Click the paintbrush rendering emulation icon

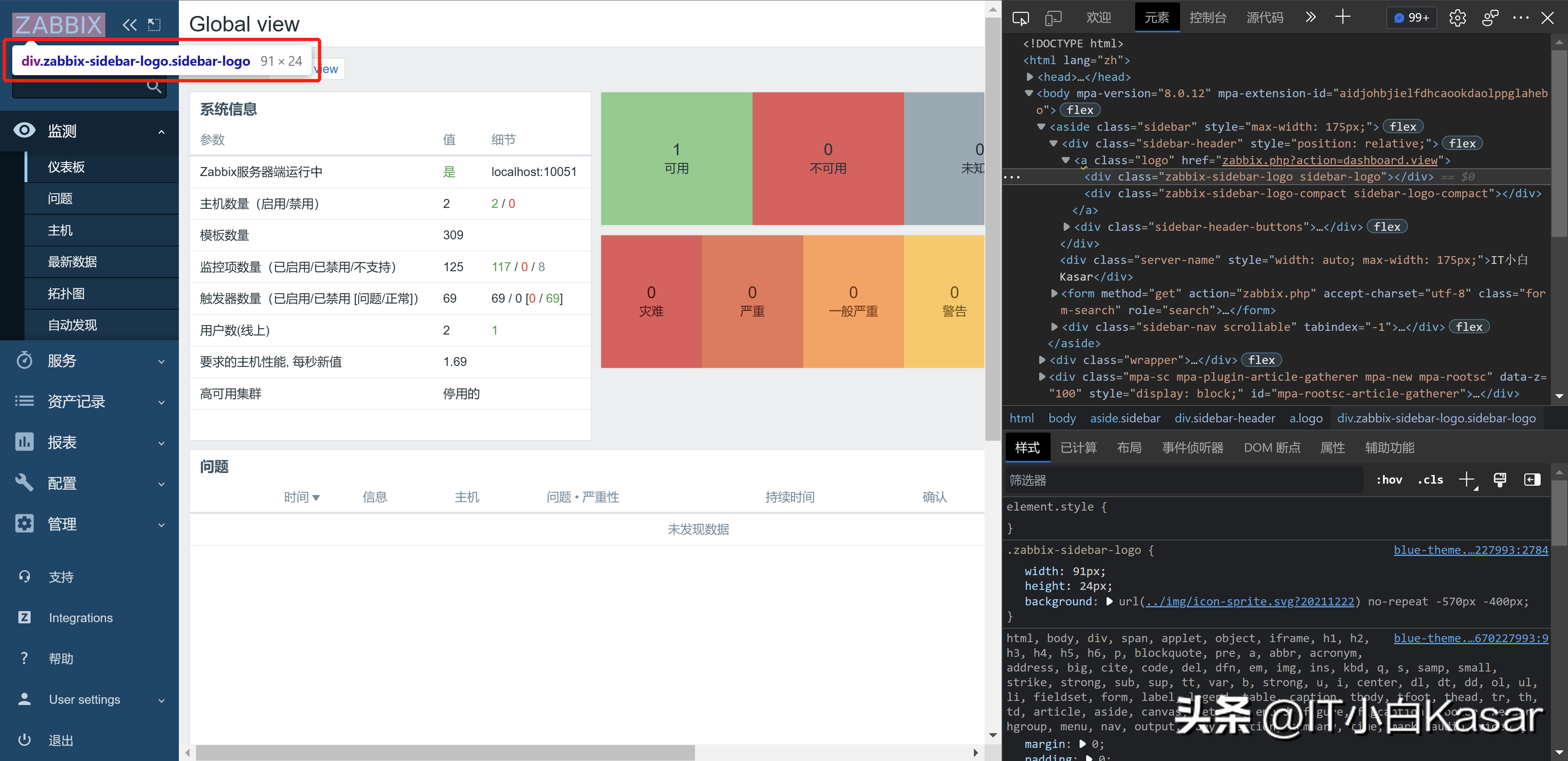click(x=1500, y=480)
